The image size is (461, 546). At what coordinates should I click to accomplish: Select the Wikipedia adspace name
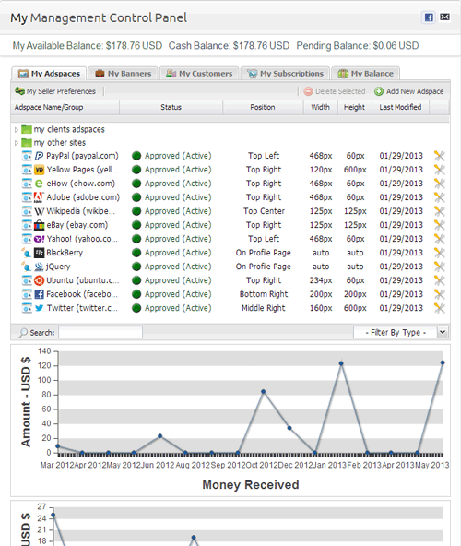pyautogui.click(x=80, y=211)
